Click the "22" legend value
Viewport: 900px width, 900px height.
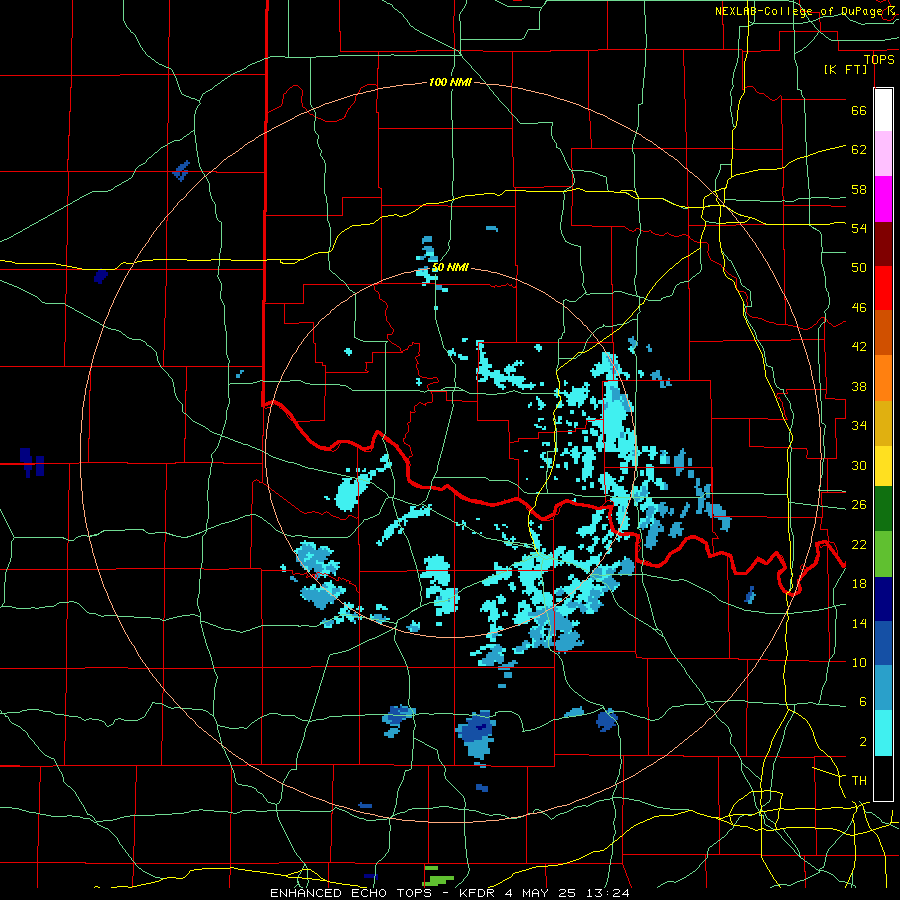[x=859, y=544]
